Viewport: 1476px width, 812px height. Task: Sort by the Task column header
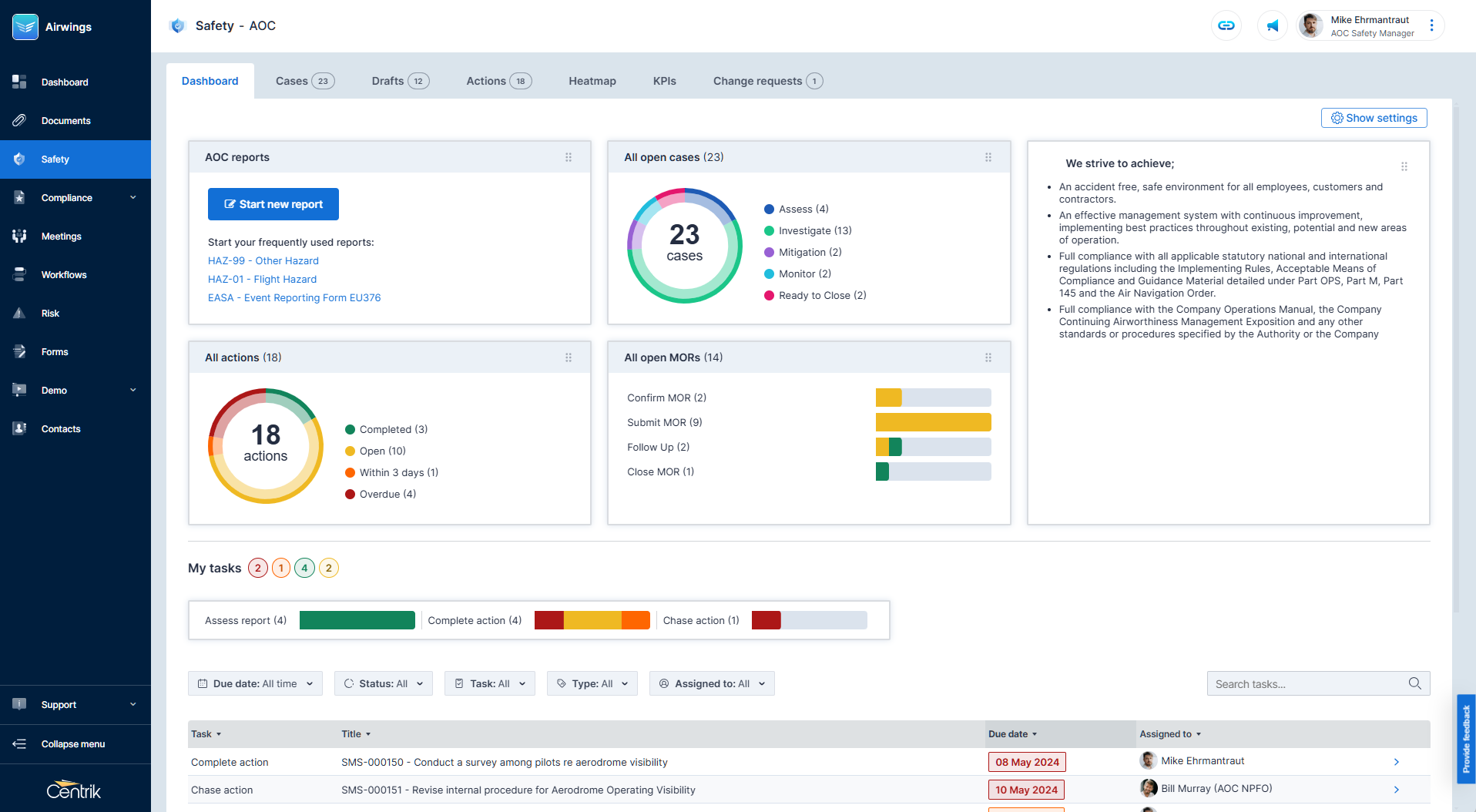[x=206, y=734]
